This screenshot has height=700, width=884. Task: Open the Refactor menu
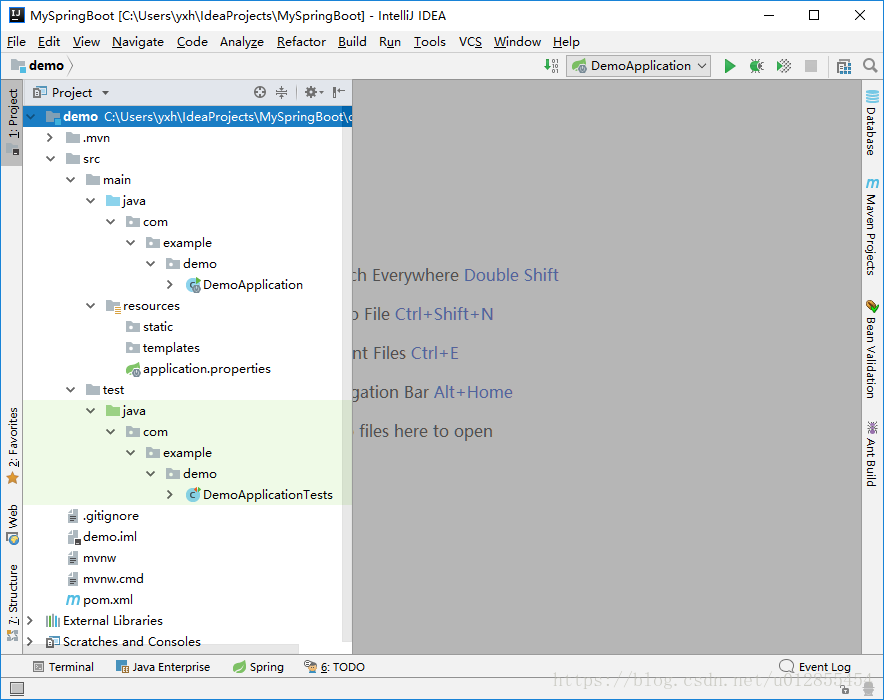tap(301, 42)
